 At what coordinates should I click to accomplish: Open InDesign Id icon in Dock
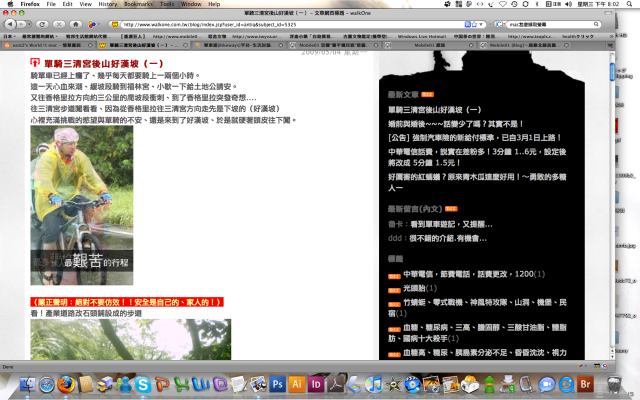pyautogui.click(x=316, y=384)
